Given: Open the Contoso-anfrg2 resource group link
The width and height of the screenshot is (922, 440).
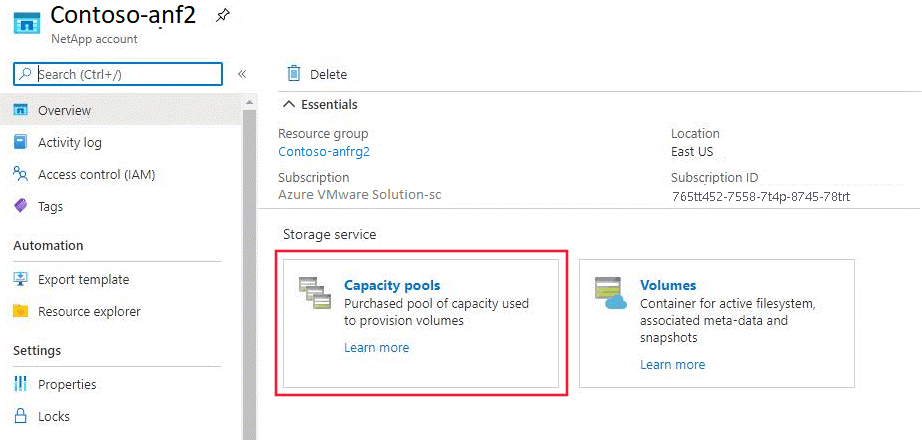Looking at the screenshot, I should 324,152.
